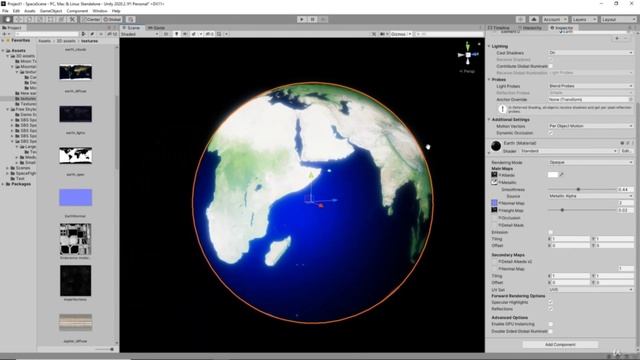Open the Shader dropdown
640x360 pixels.
(569, 151)
